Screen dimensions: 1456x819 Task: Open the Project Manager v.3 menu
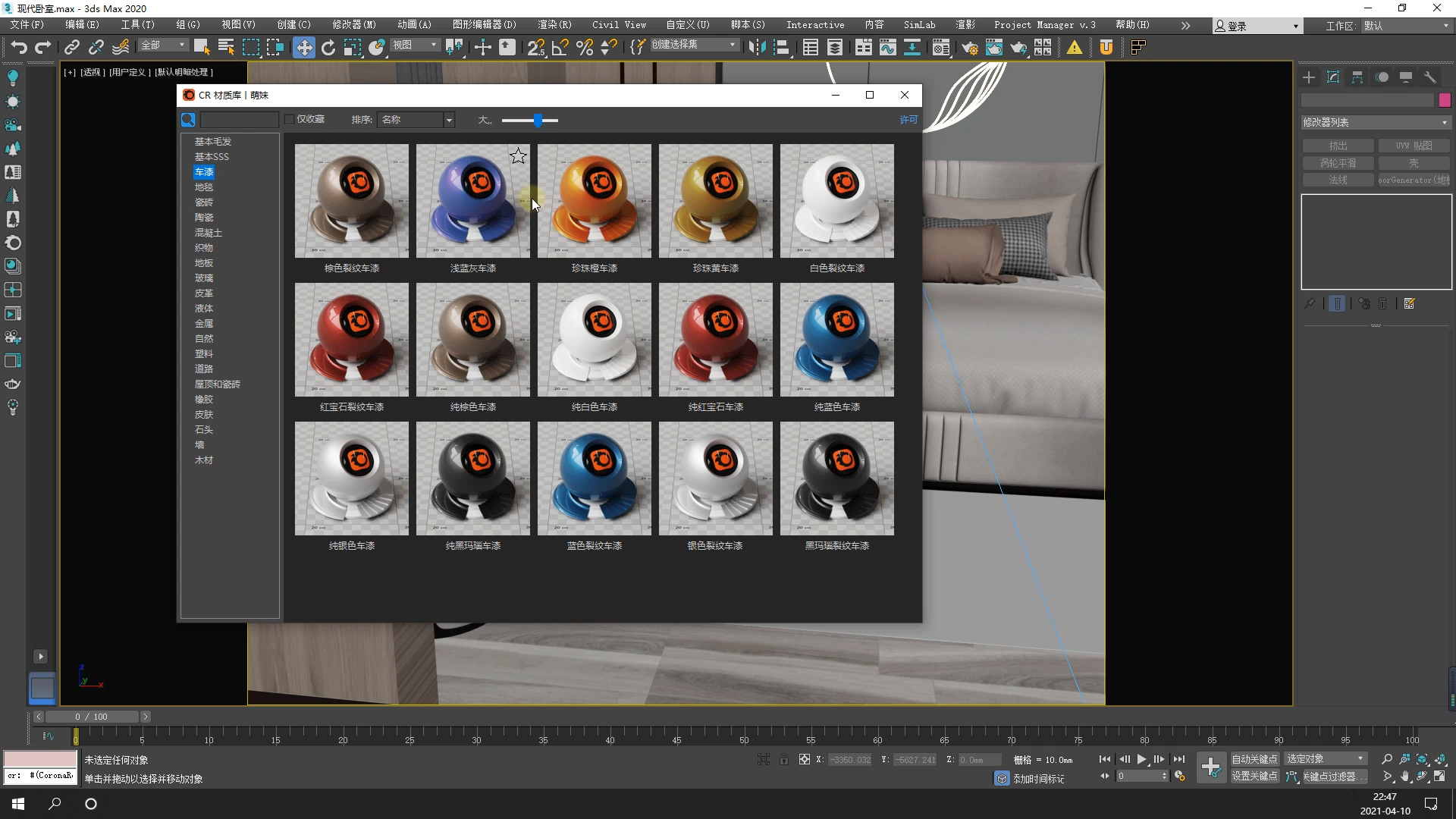[1045, 25]
